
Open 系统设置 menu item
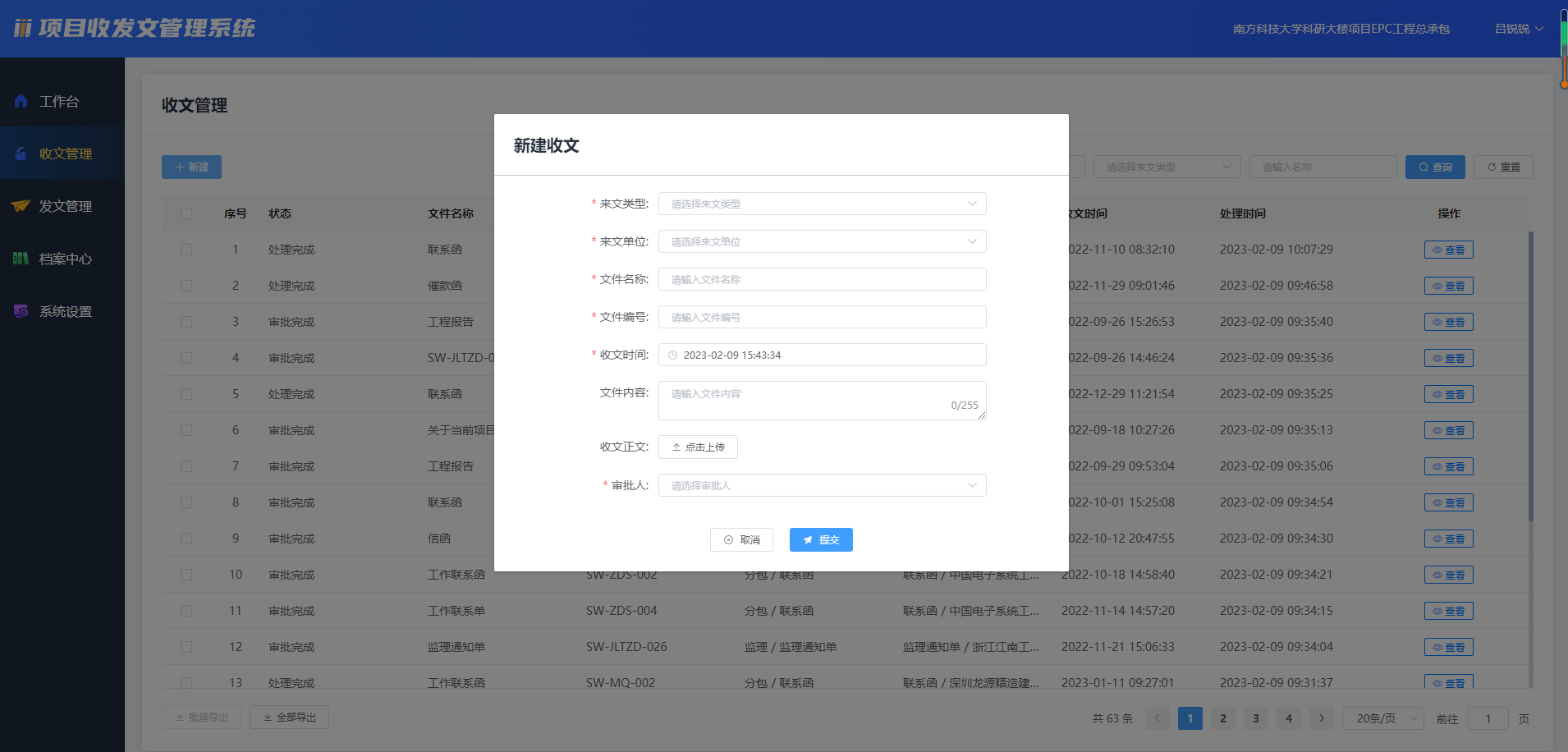click(62, 311)
